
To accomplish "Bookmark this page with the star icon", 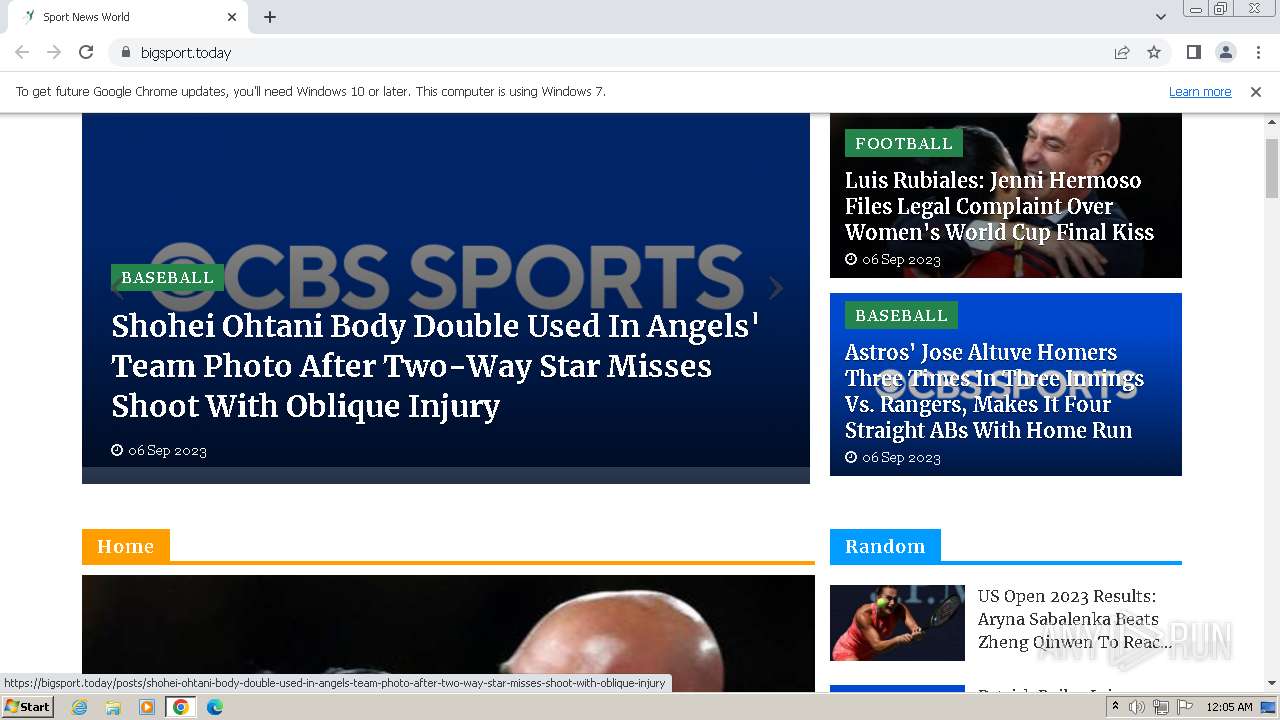I will 1154,52.
